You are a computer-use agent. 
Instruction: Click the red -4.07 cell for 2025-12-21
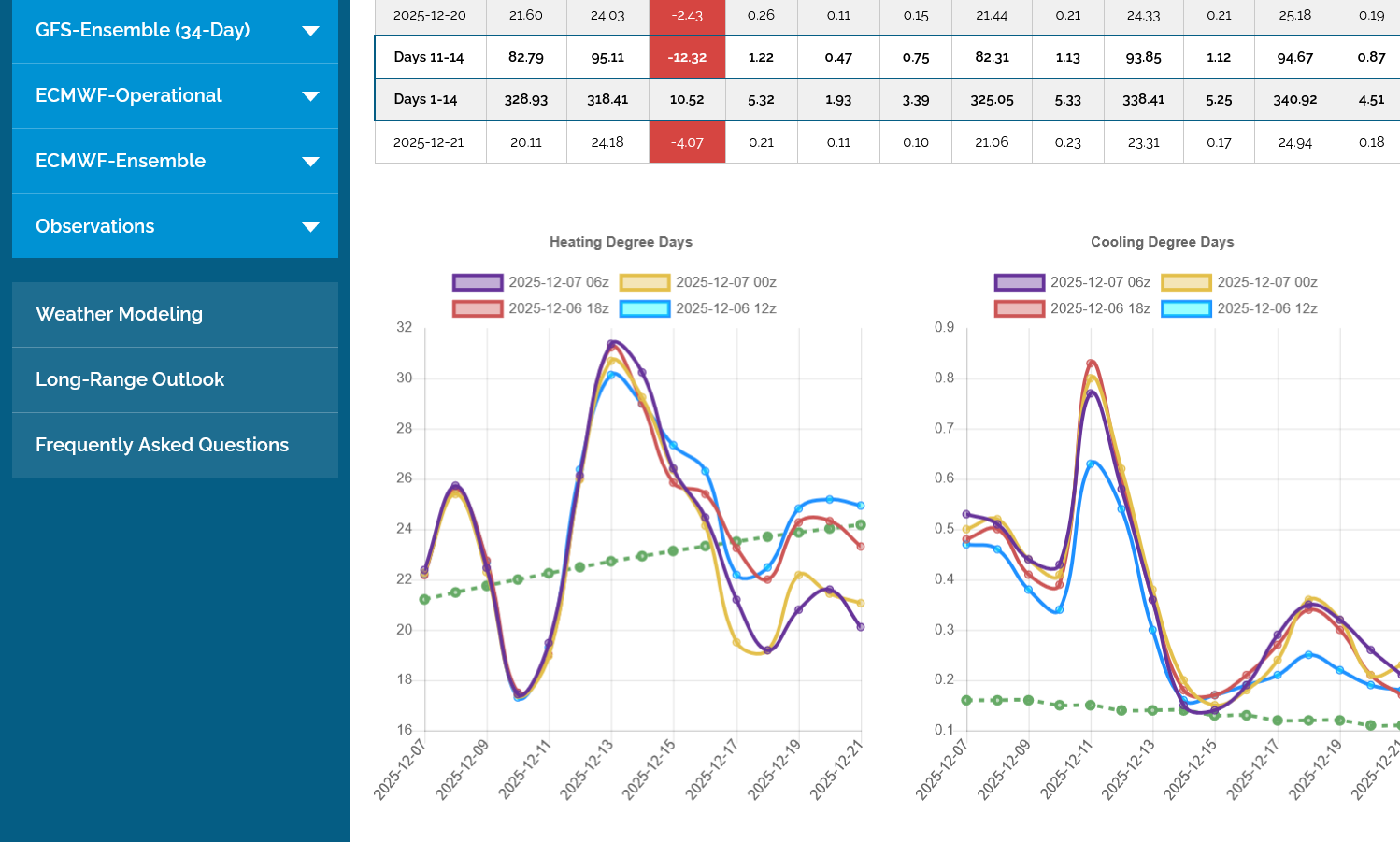pos(687,142)
